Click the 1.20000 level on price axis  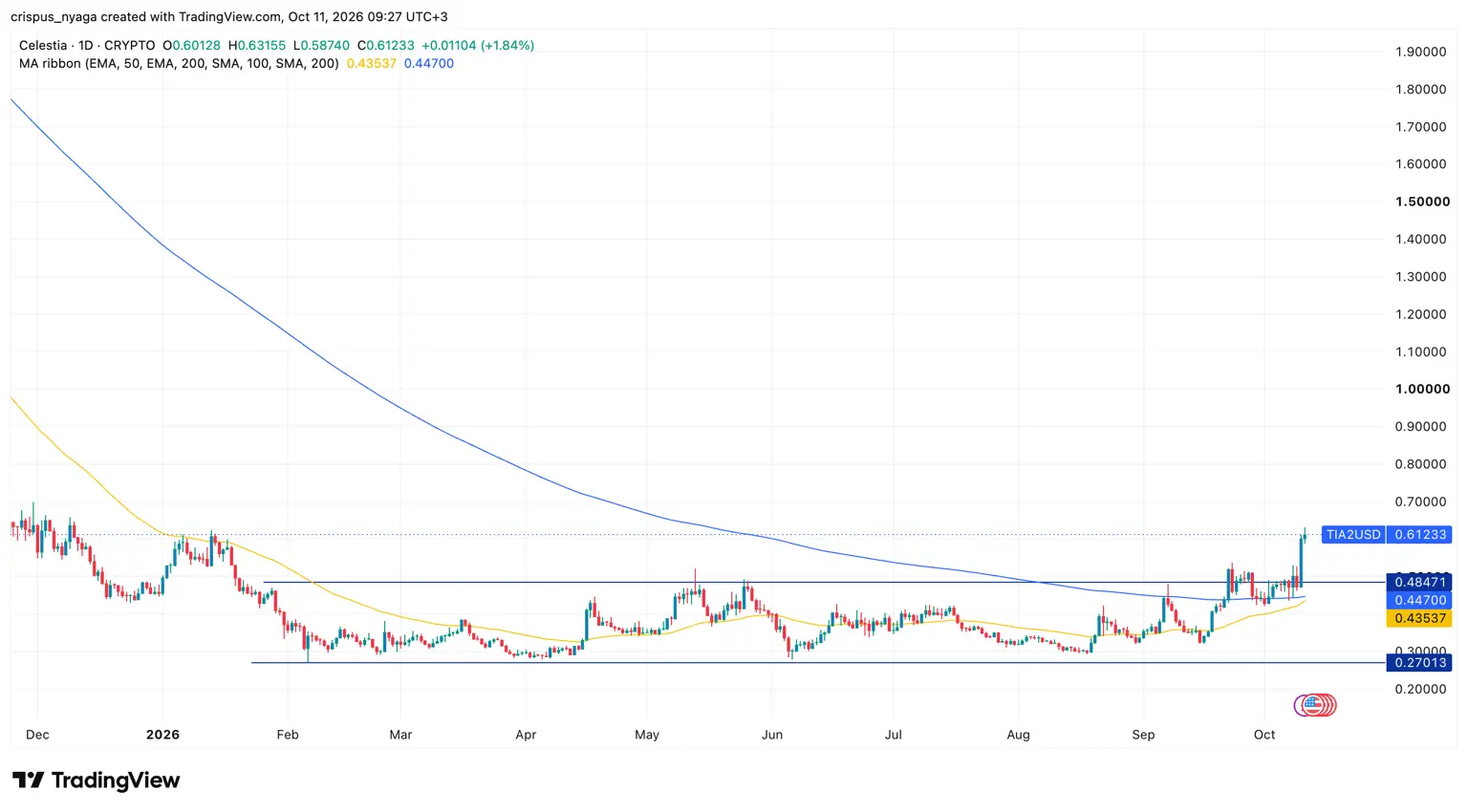(1420, 314)
